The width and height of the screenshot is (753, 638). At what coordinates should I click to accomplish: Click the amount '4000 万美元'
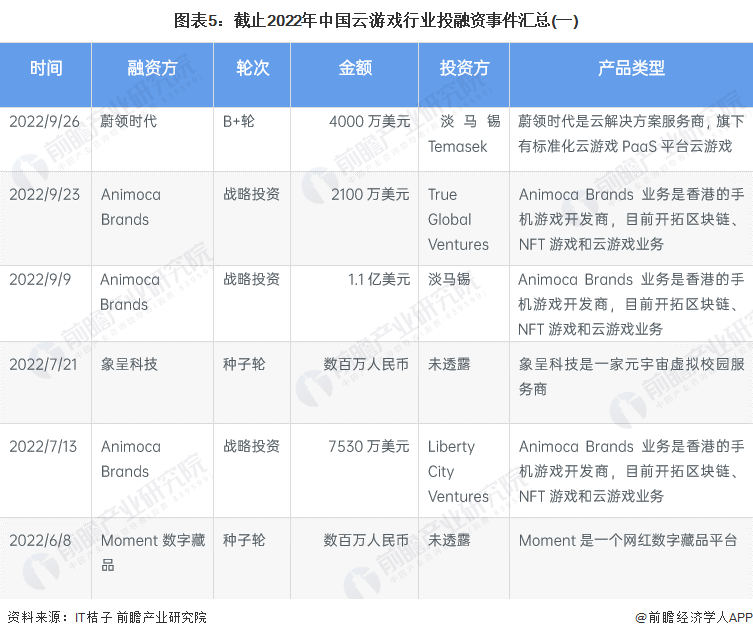(x=369, y=121)
